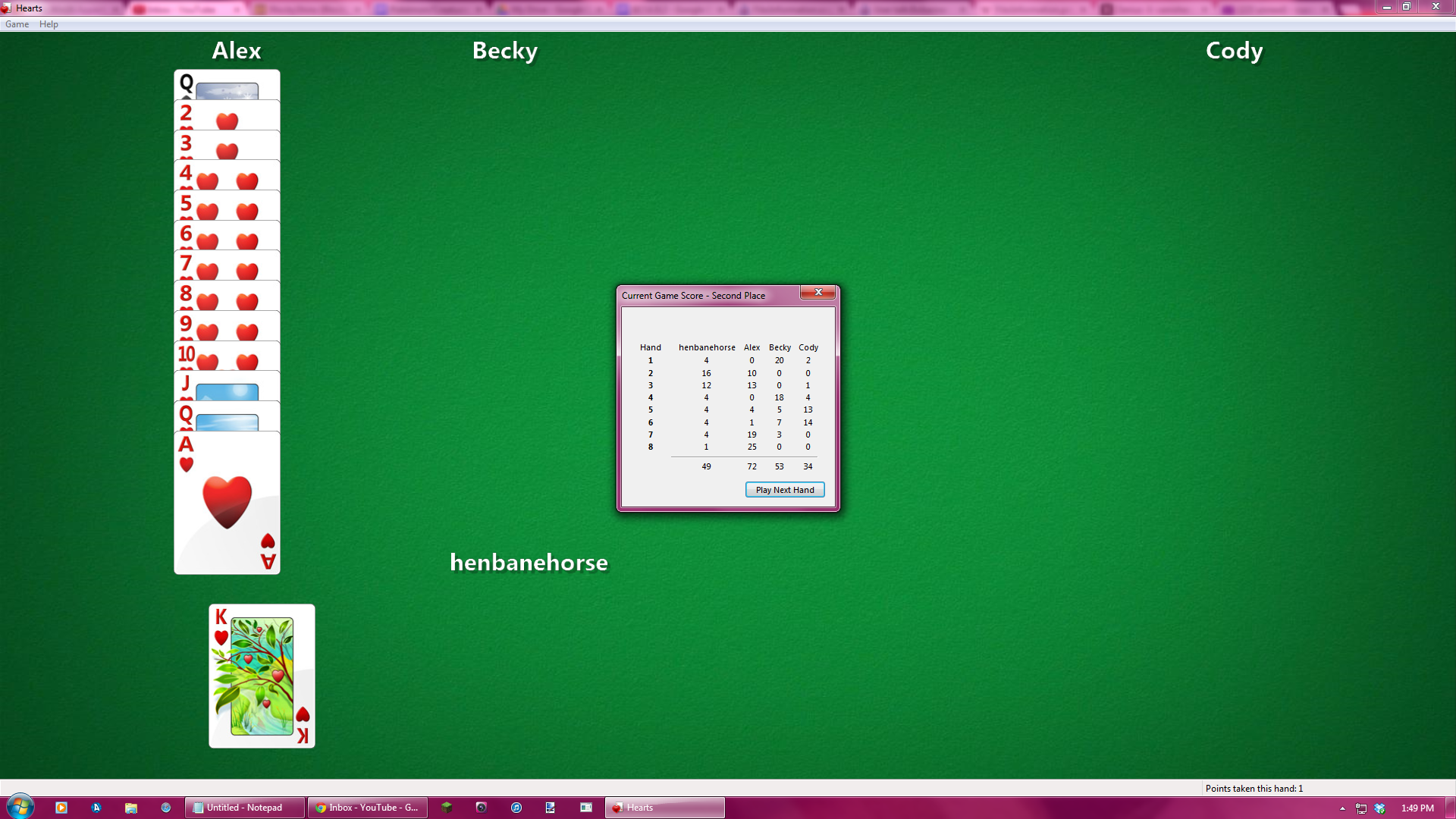Click the blue A taskbar icon
This screenshot has width=1456, height=819.
click(x=96, y=808)
